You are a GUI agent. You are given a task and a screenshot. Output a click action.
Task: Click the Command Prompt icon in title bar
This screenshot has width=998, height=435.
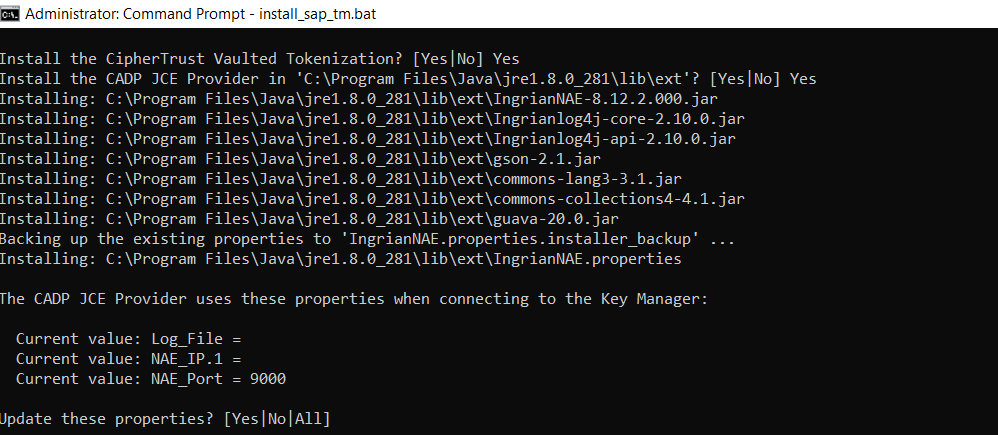pyautogui.click(x=13, y=14)
